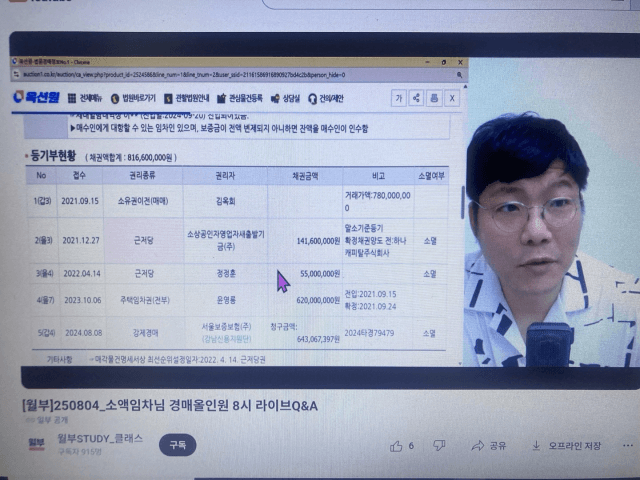This screenshot has width=640, height=480.
Task: Click the 권리종류 column header
Action: tap(142, 176)
